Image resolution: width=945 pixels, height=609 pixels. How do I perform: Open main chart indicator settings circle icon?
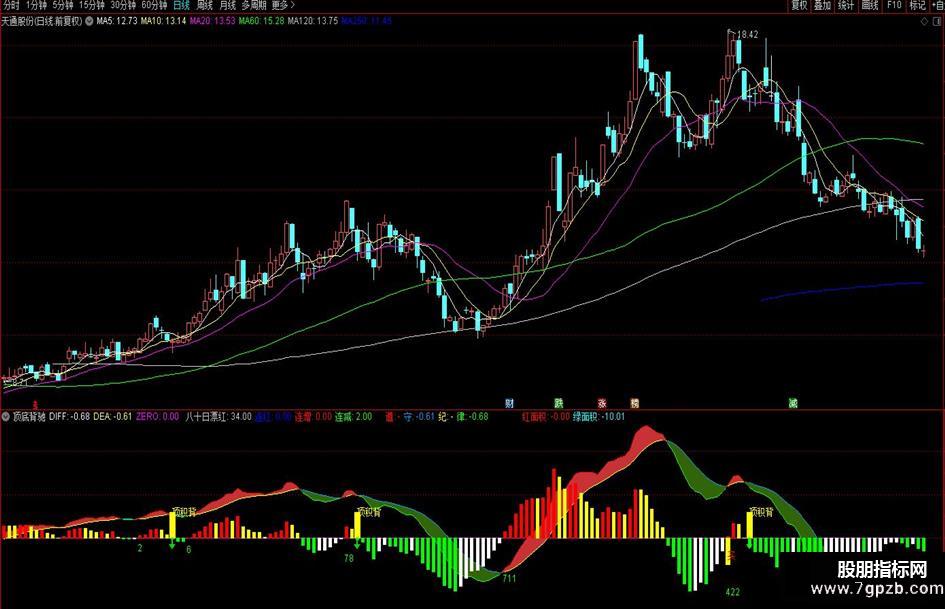[89, 21]
